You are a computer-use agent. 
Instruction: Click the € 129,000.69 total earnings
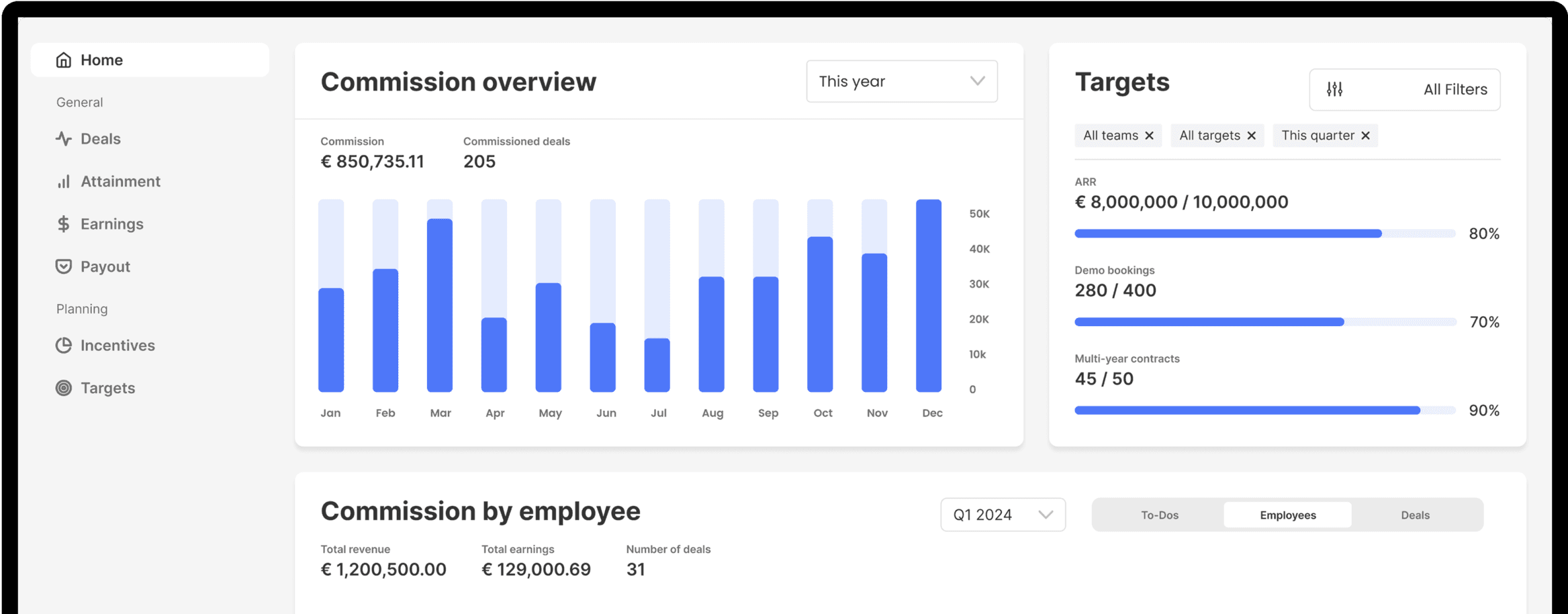click(536, 570)
